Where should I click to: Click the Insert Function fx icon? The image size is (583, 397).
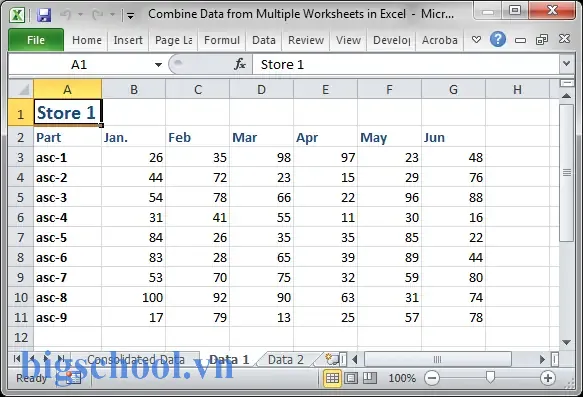[x=239, y=64]
